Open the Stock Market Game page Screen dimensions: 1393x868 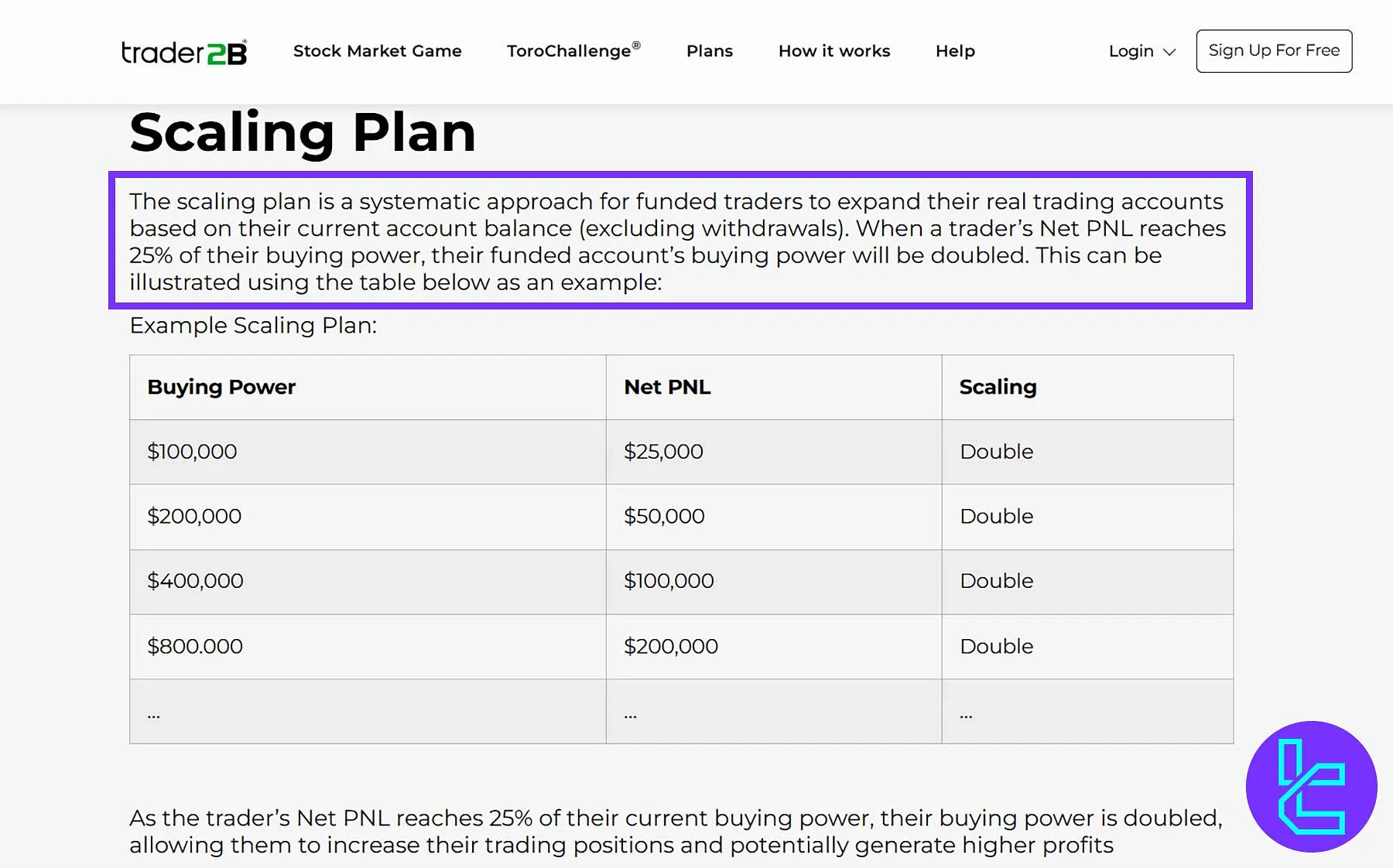pos(377,51)
